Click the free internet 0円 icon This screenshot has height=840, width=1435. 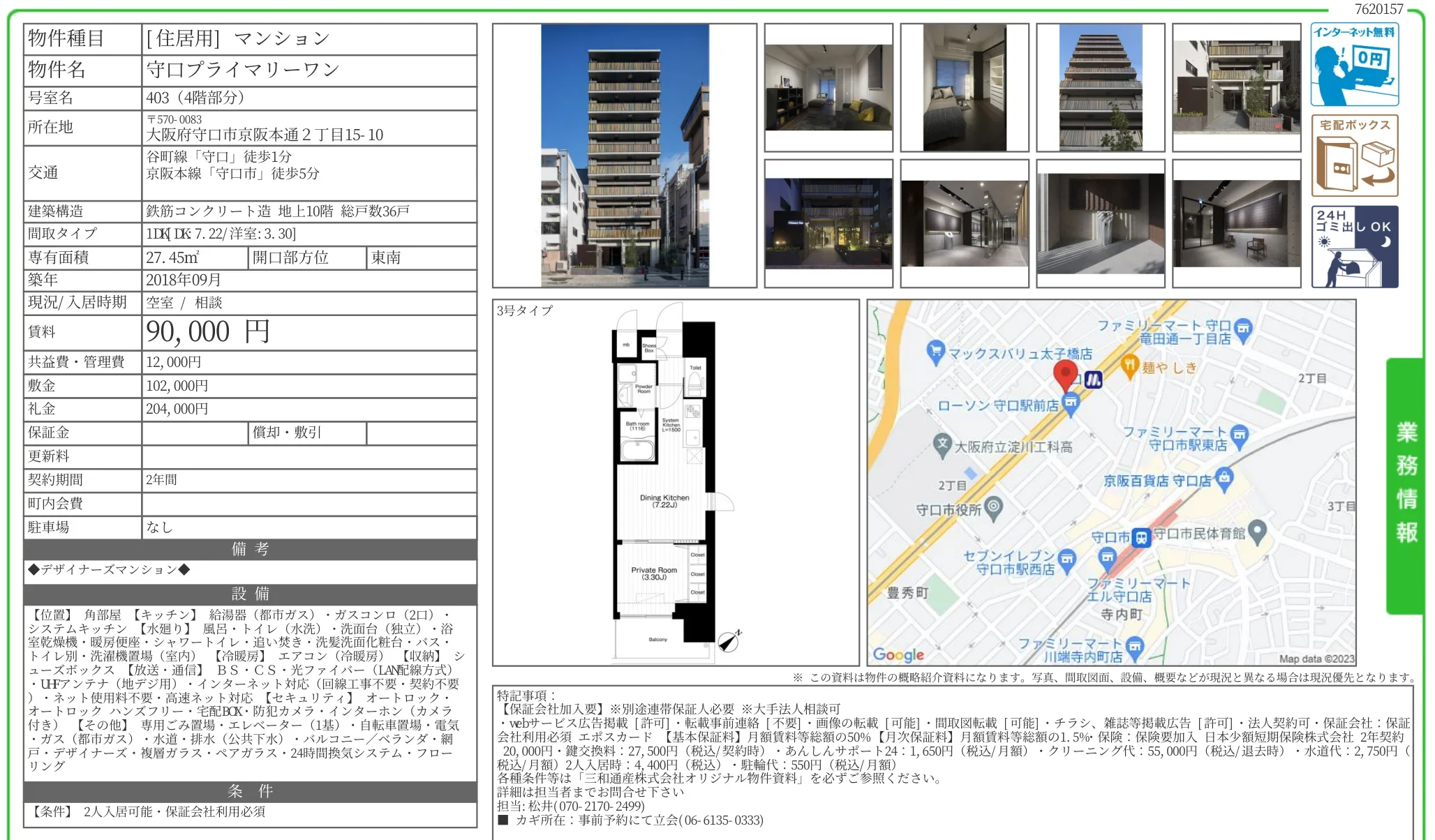click(1354, 65)
